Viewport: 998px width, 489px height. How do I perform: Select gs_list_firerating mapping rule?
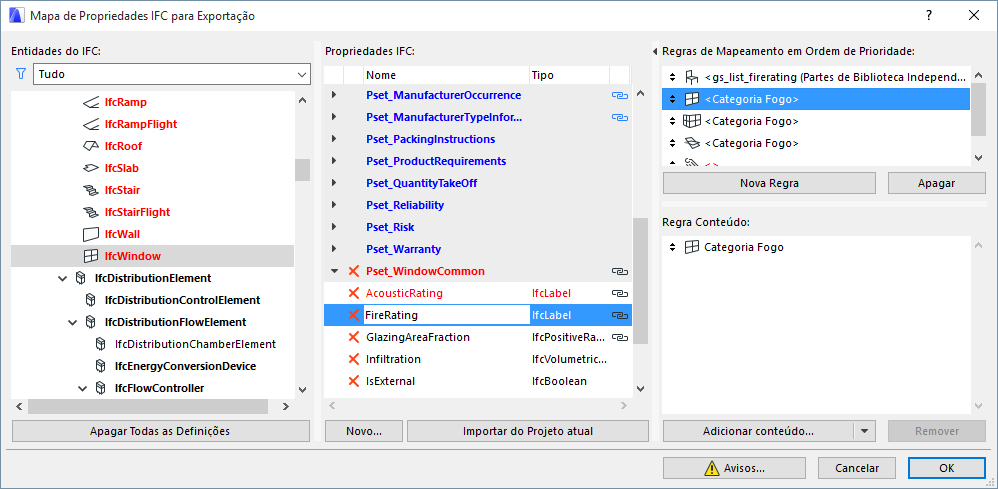835,77
